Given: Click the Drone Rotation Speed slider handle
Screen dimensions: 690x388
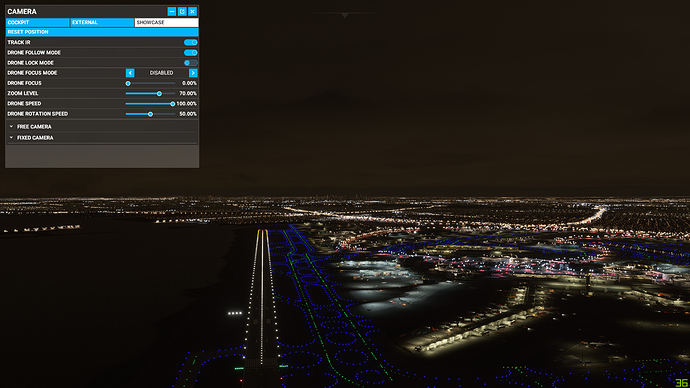Looking at the screenshot, I should coord(150,114).
